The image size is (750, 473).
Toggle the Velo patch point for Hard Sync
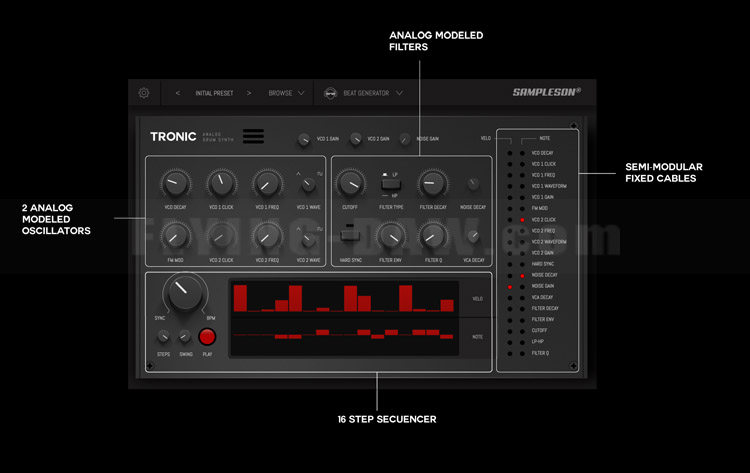[509, 264]
